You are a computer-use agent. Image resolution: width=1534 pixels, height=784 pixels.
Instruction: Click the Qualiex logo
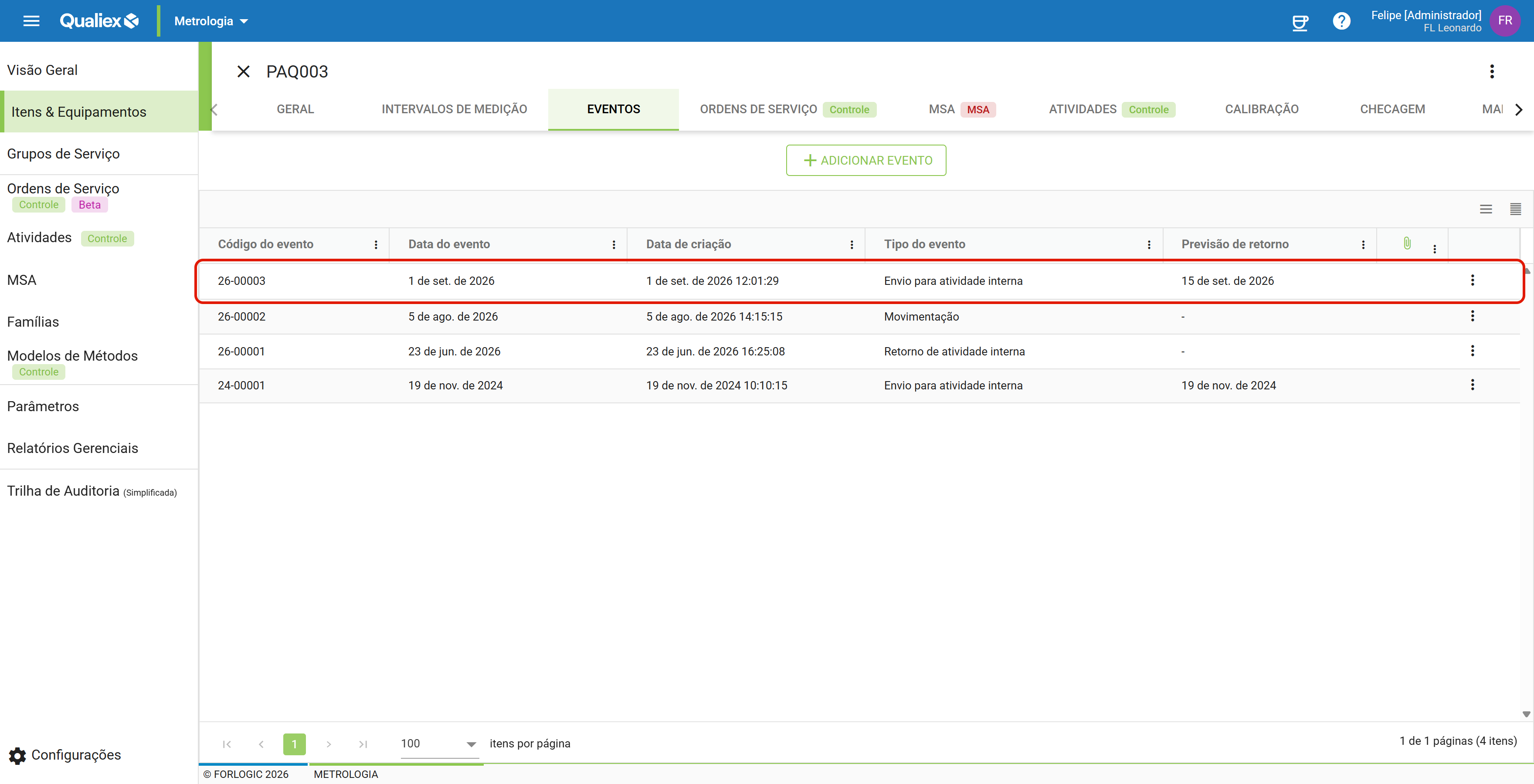click(x=99, y=21)
